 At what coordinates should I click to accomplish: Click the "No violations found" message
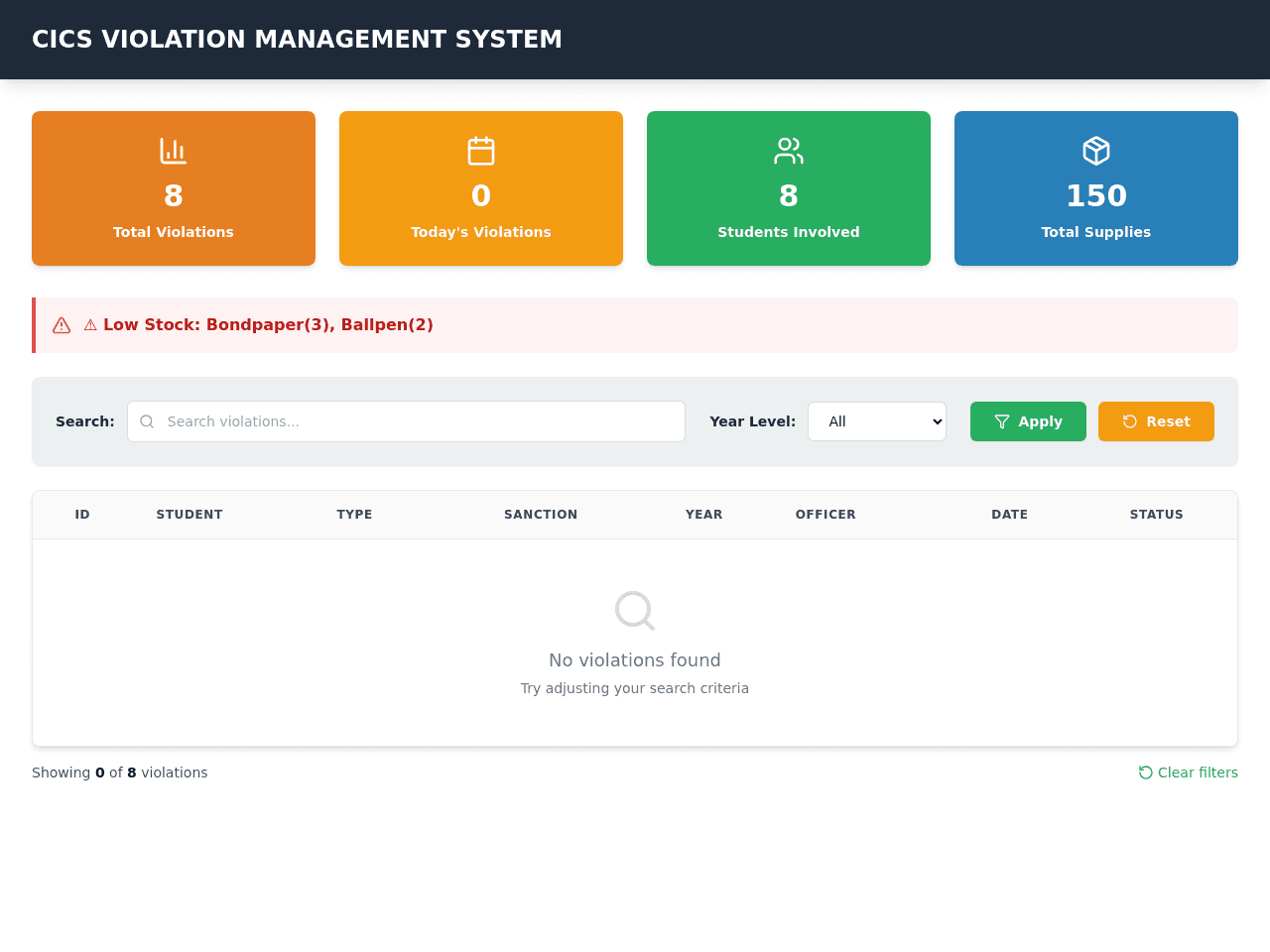[635, 660]
